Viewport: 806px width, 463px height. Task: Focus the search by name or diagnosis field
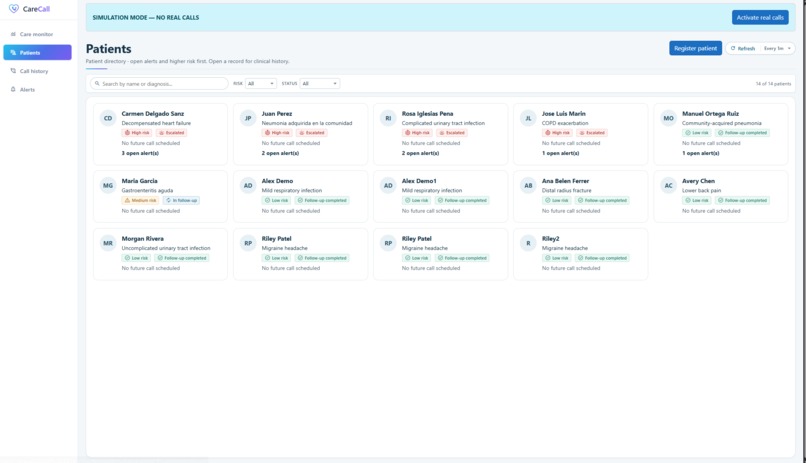[159, 83]
